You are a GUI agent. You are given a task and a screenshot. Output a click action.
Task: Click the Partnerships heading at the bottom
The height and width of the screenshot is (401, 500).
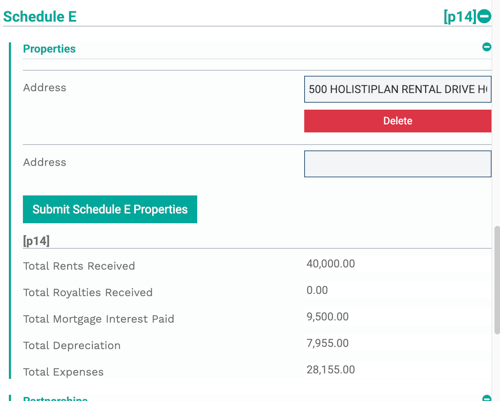point(55,398)
